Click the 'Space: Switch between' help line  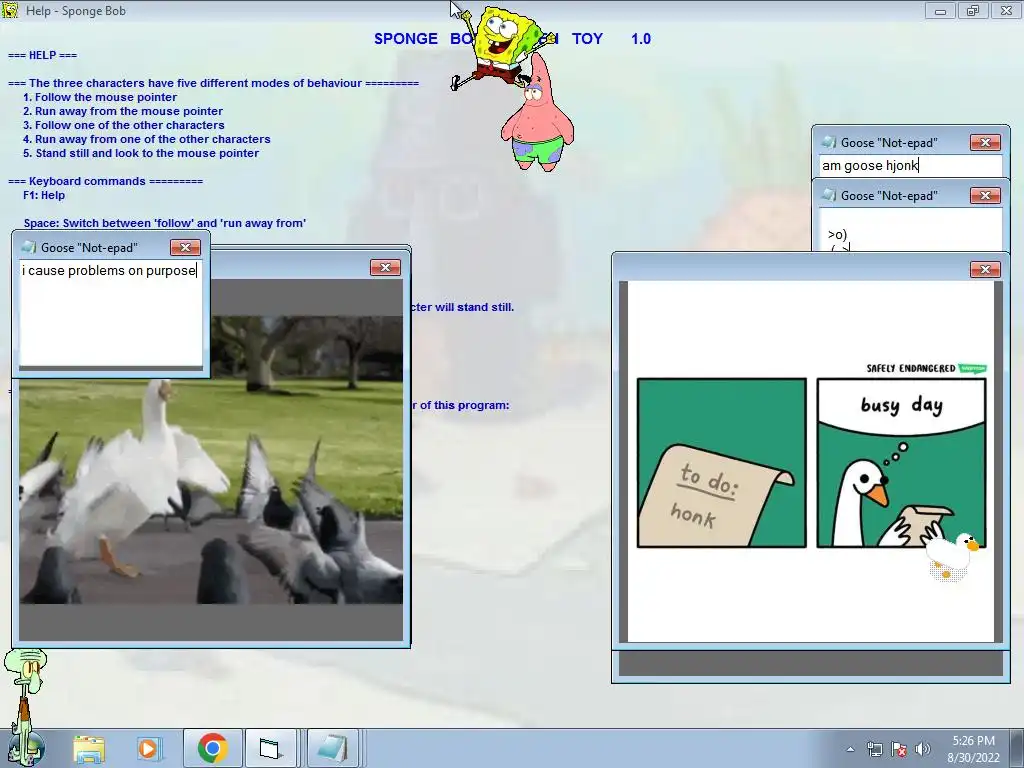(x=165, y=223)
